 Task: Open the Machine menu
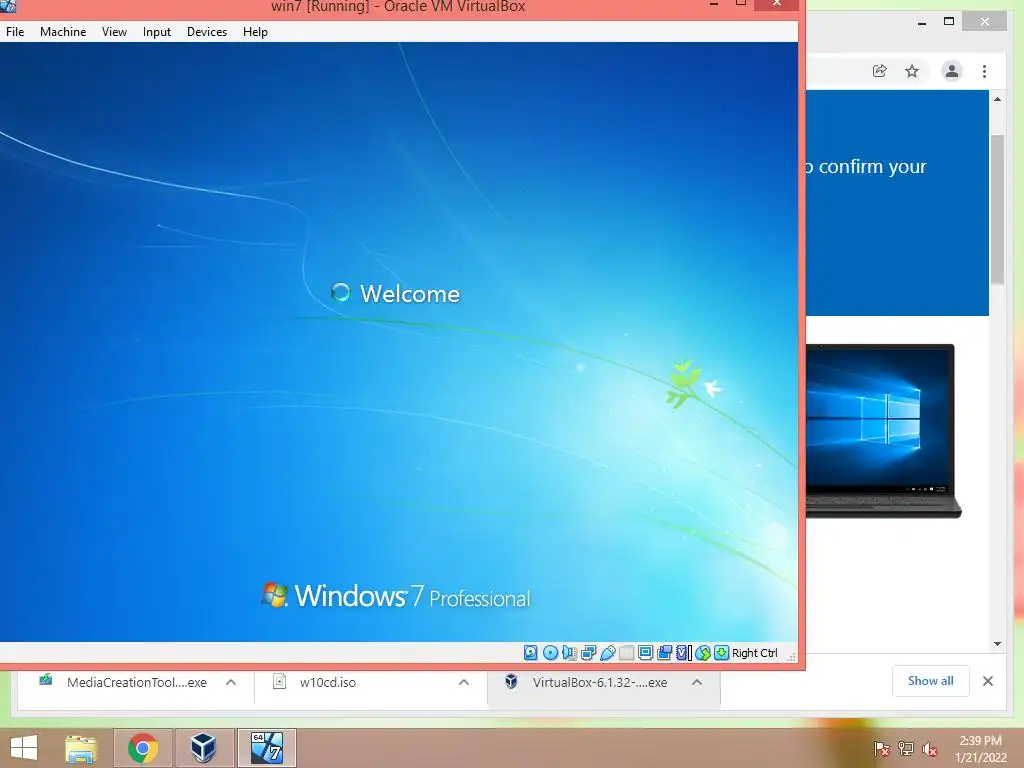(x=63, y=31)
